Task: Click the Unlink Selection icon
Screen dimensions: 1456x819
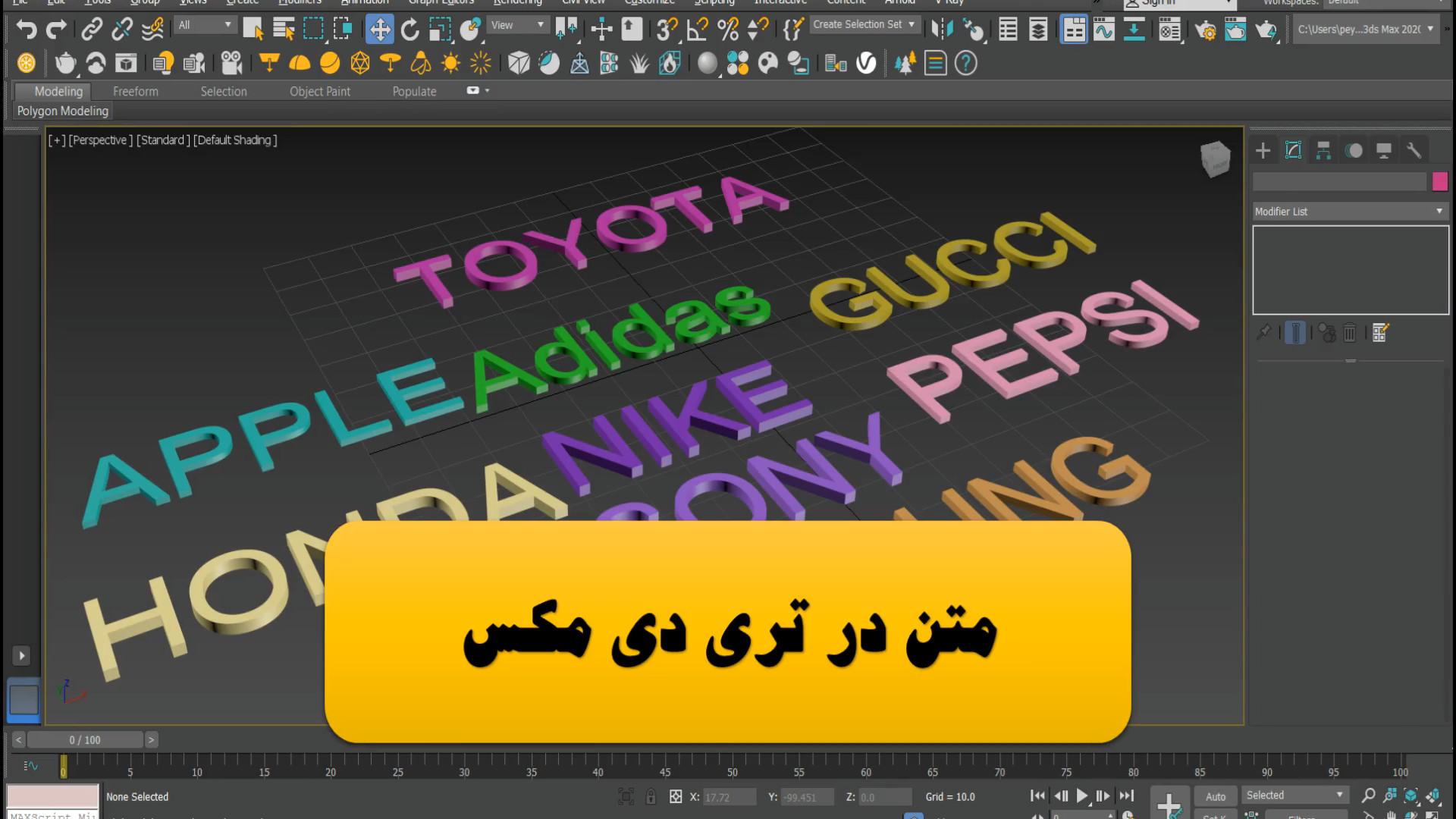Action: pos(122,30)
